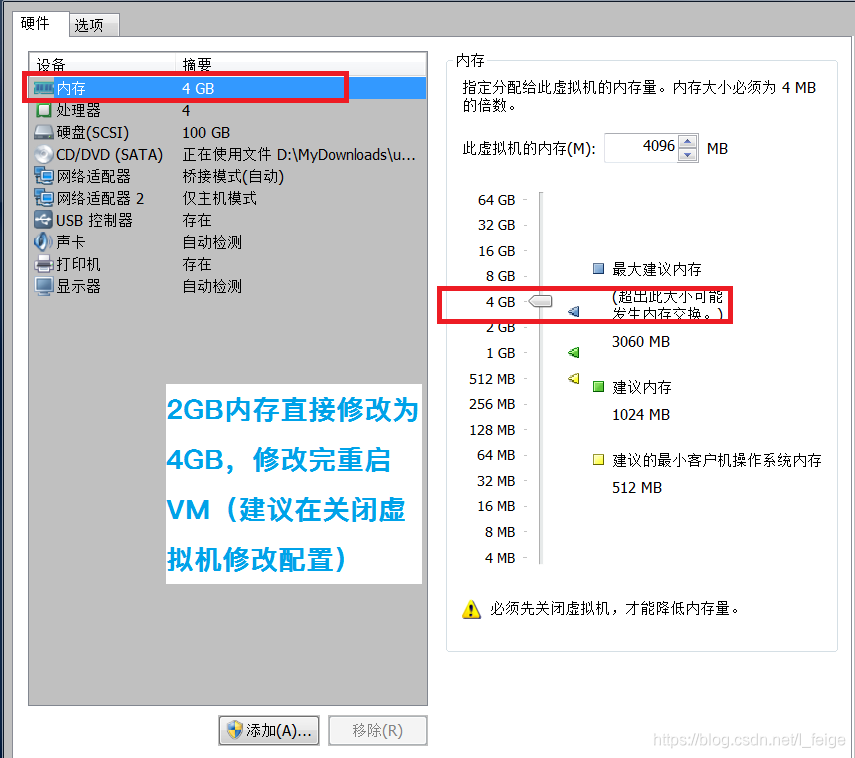Click the 64 MB scale label

click(496, 455)
